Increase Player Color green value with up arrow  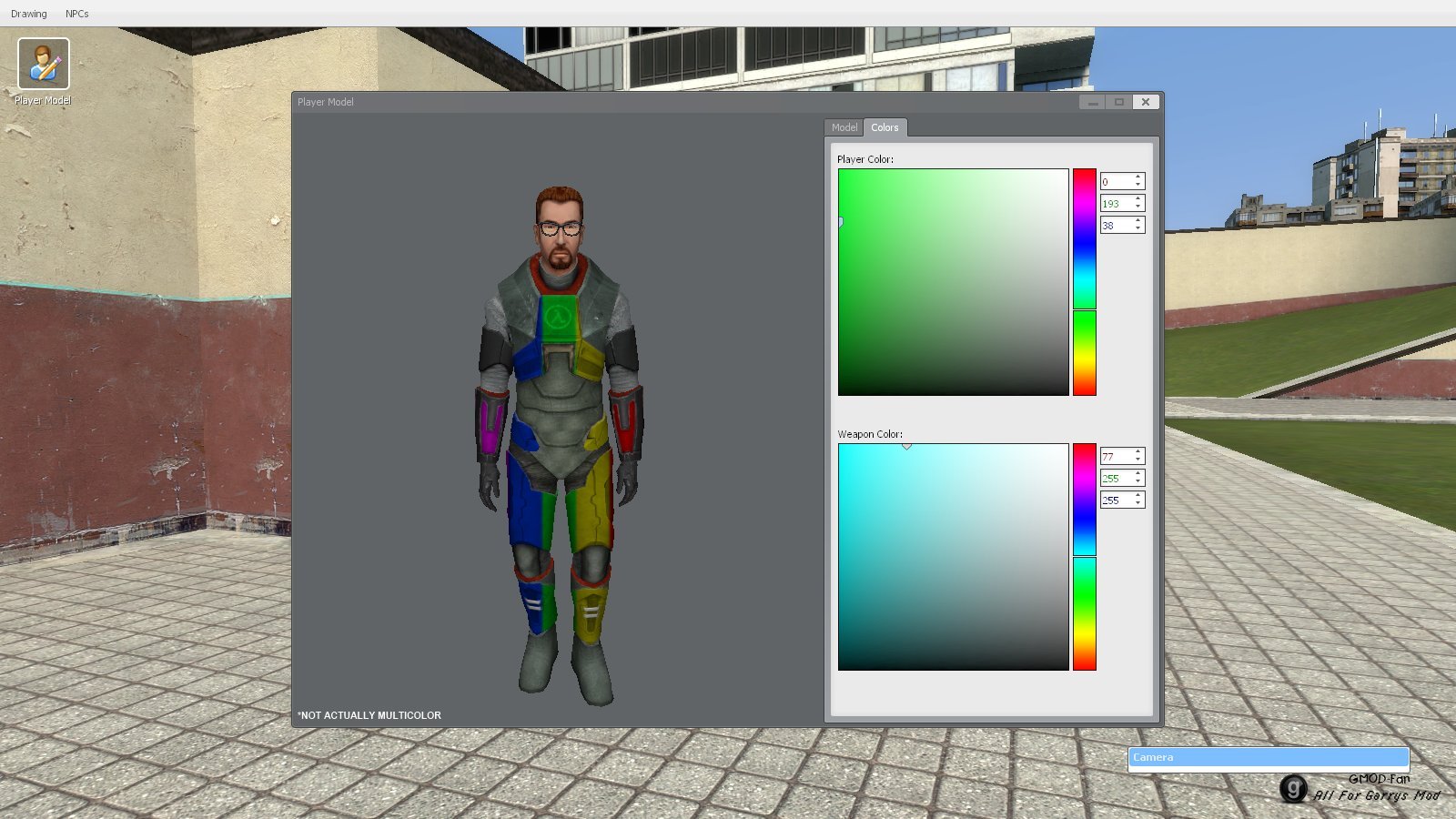[1137, 199]
